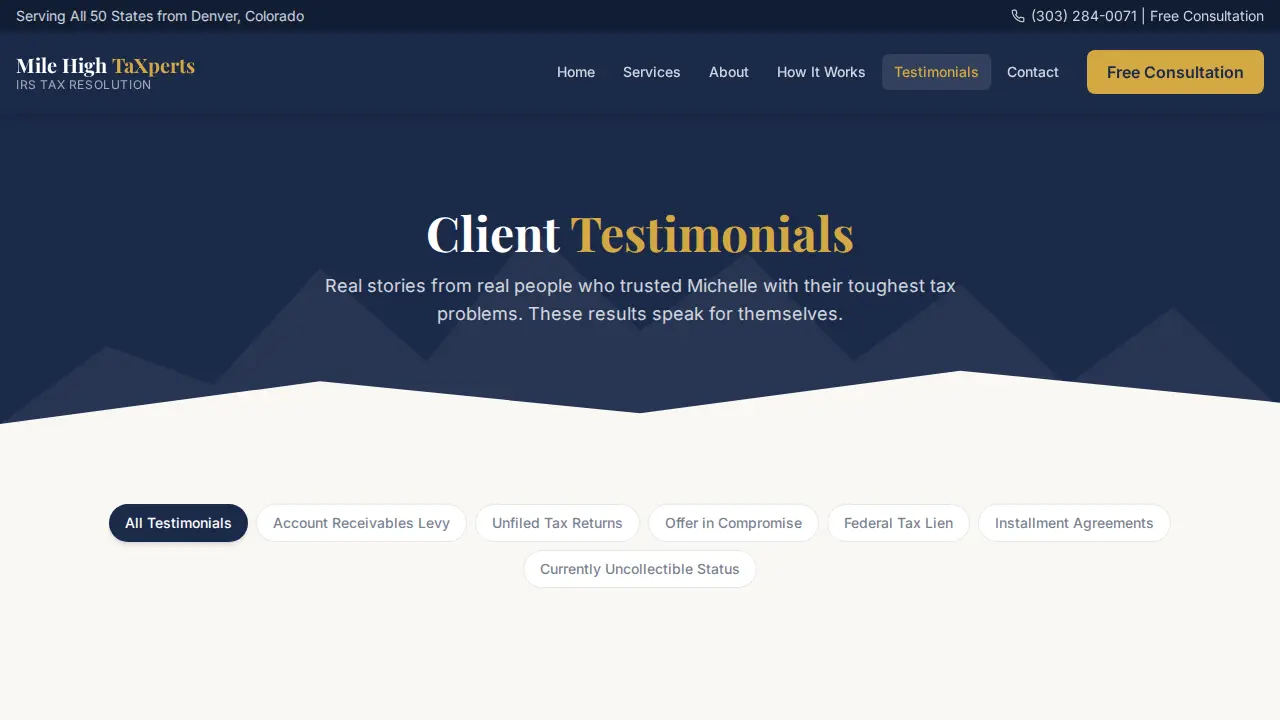This screenshot has width=1280, height=720.
Task: Select the Testimonials nav item
Action: (x=936, y=72)
